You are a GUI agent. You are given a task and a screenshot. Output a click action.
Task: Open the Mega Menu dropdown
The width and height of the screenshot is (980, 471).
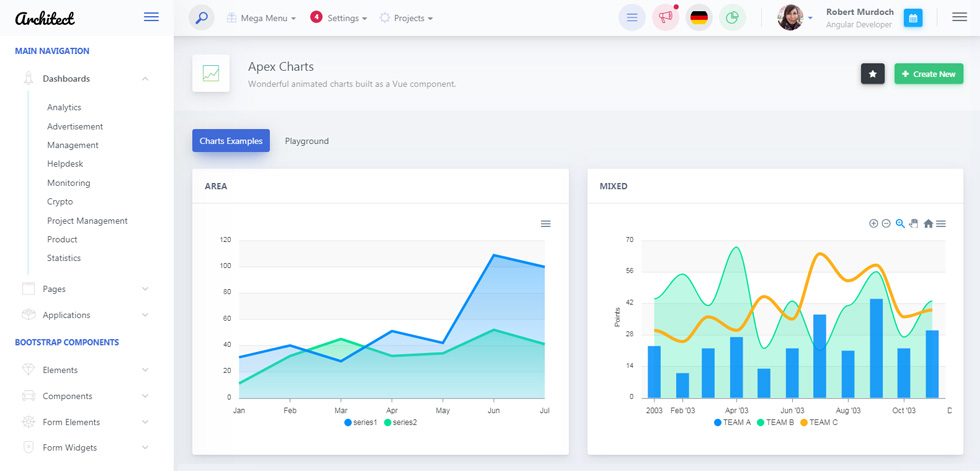click(261, 18)
